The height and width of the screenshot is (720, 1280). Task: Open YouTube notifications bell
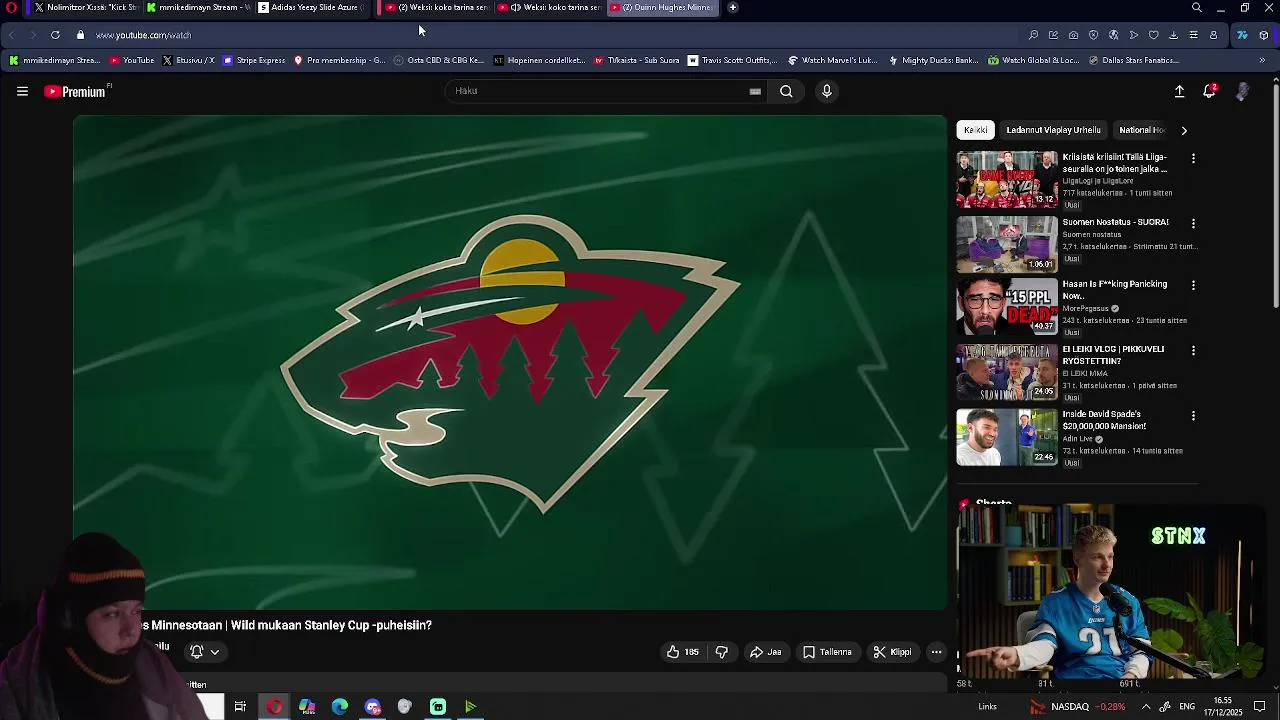[1209, 91]
